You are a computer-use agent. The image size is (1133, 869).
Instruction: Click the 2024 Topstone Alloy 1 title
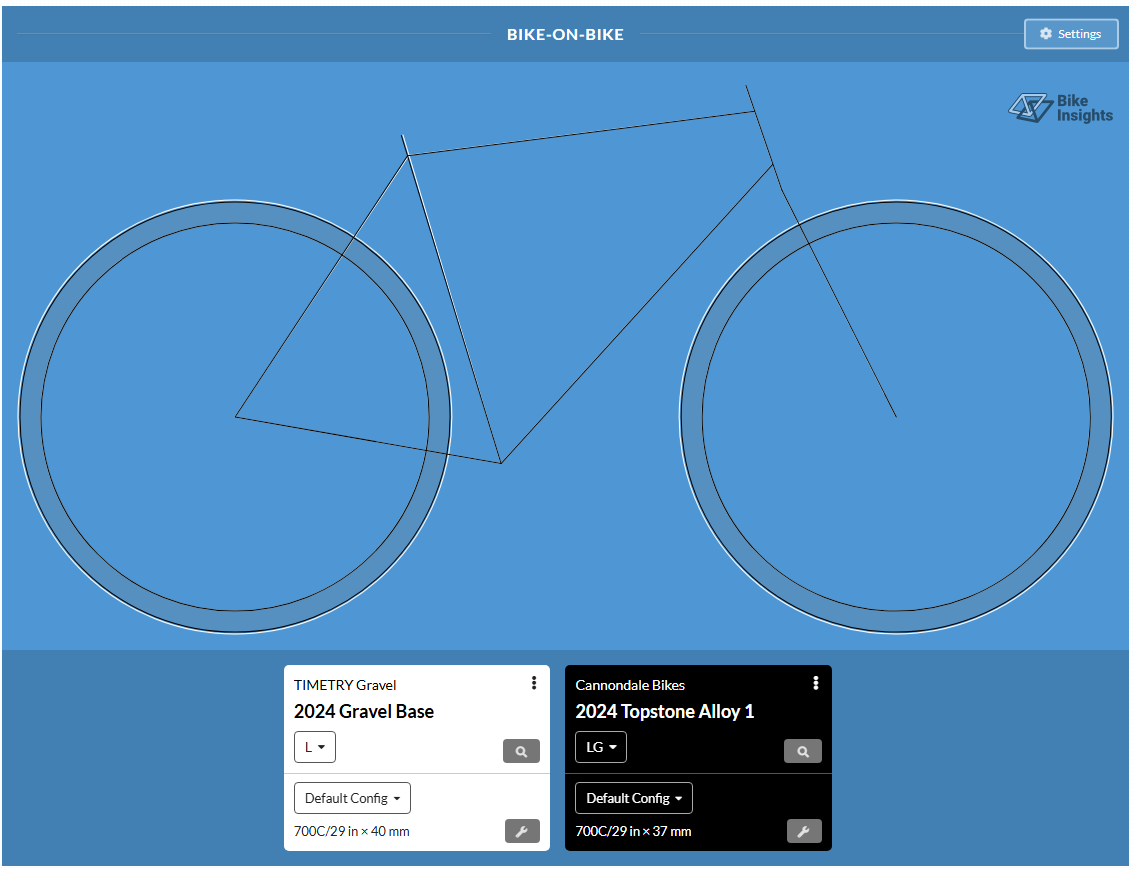pyautogui.click(x=664, y=712)
